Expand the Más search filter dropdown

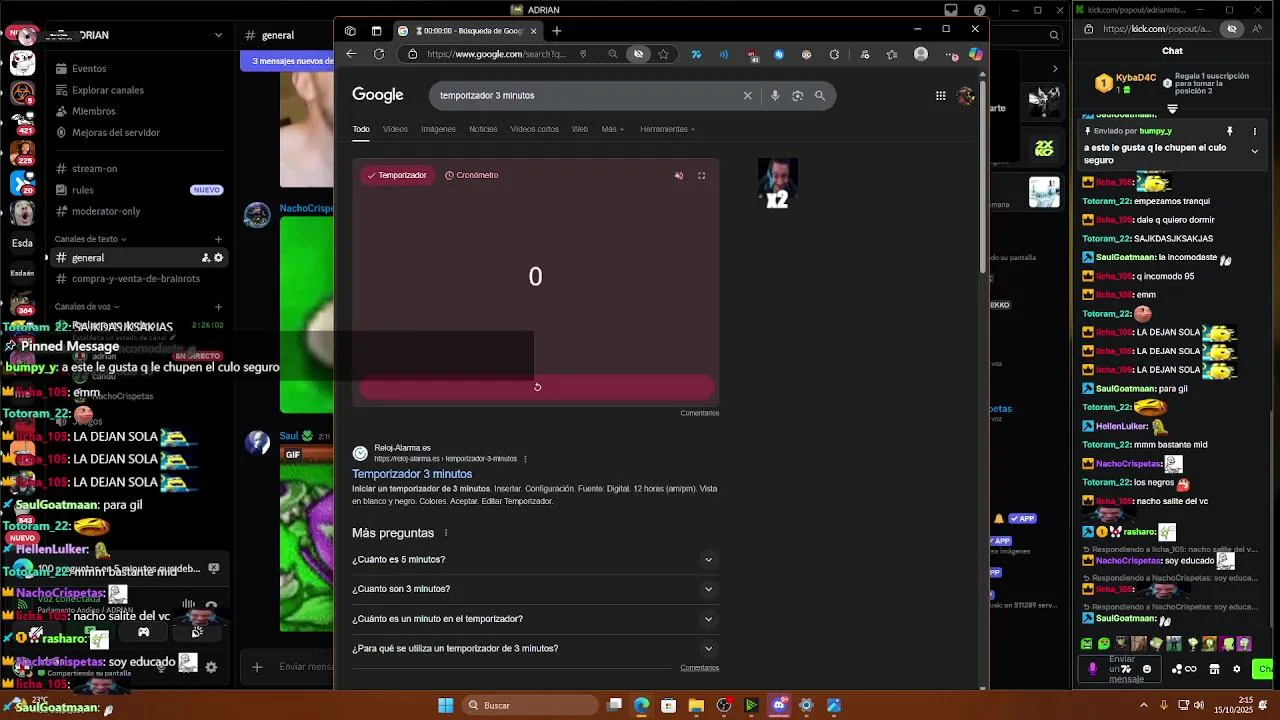click(x=612, y=129)
